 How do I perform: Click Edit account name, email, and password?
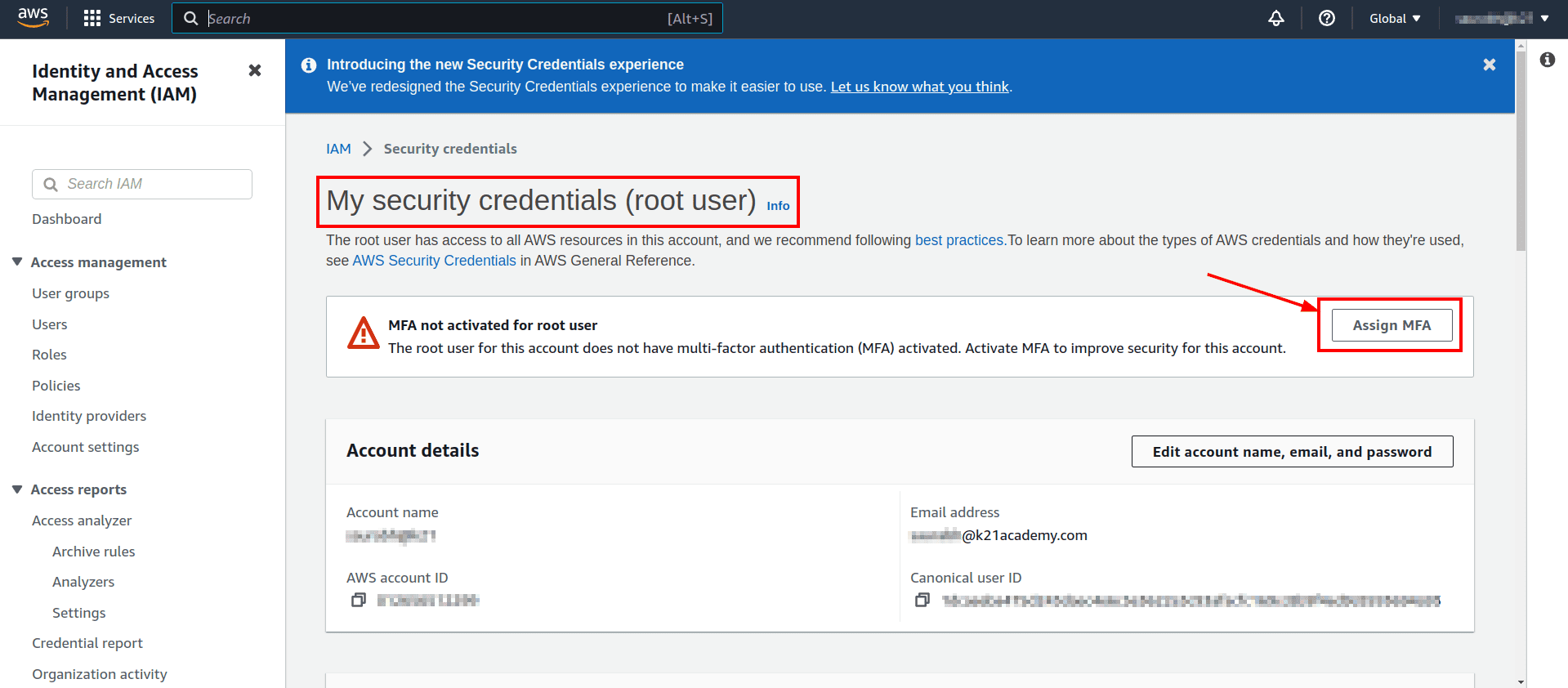[1291, 452]
